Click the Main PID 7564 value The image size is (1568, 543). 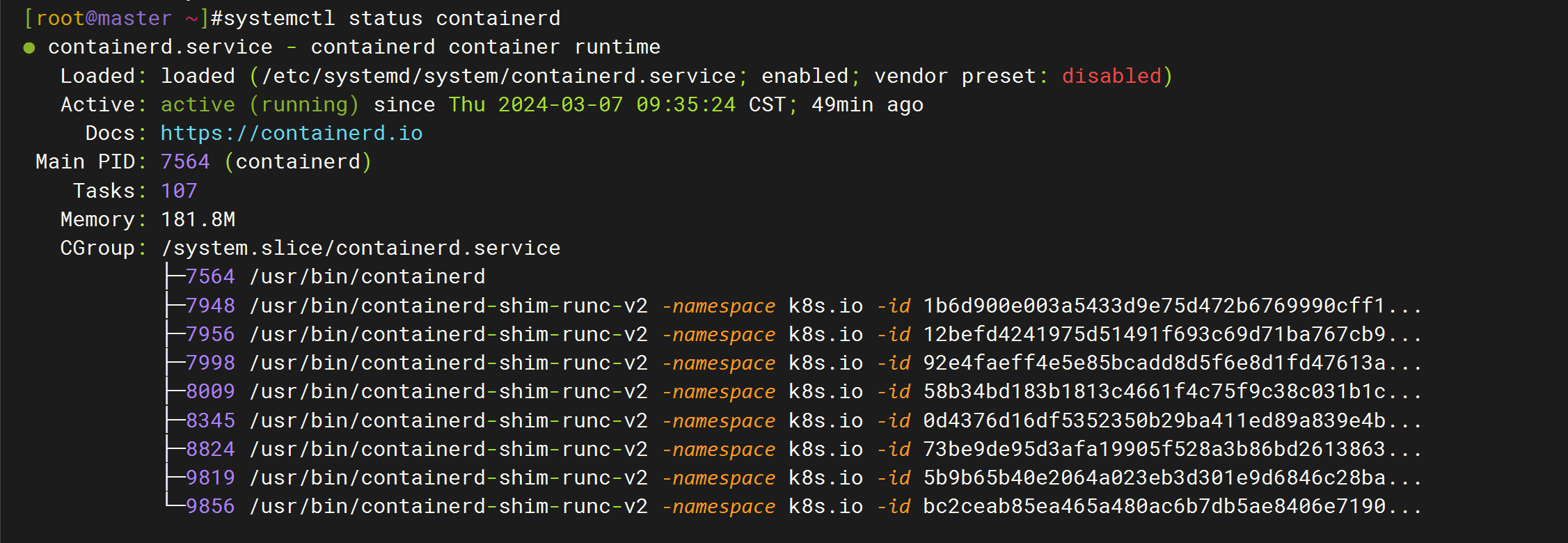coord(185,162)
